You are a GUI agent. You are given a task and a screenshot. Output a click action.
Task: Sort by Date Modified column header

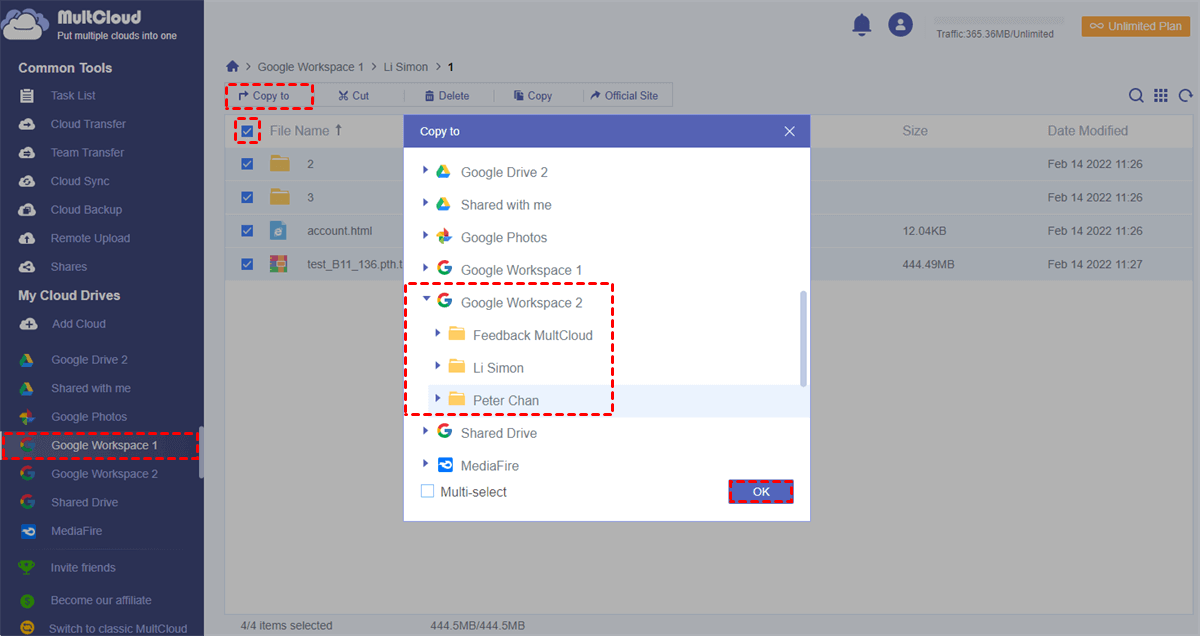pos(1088,131)
